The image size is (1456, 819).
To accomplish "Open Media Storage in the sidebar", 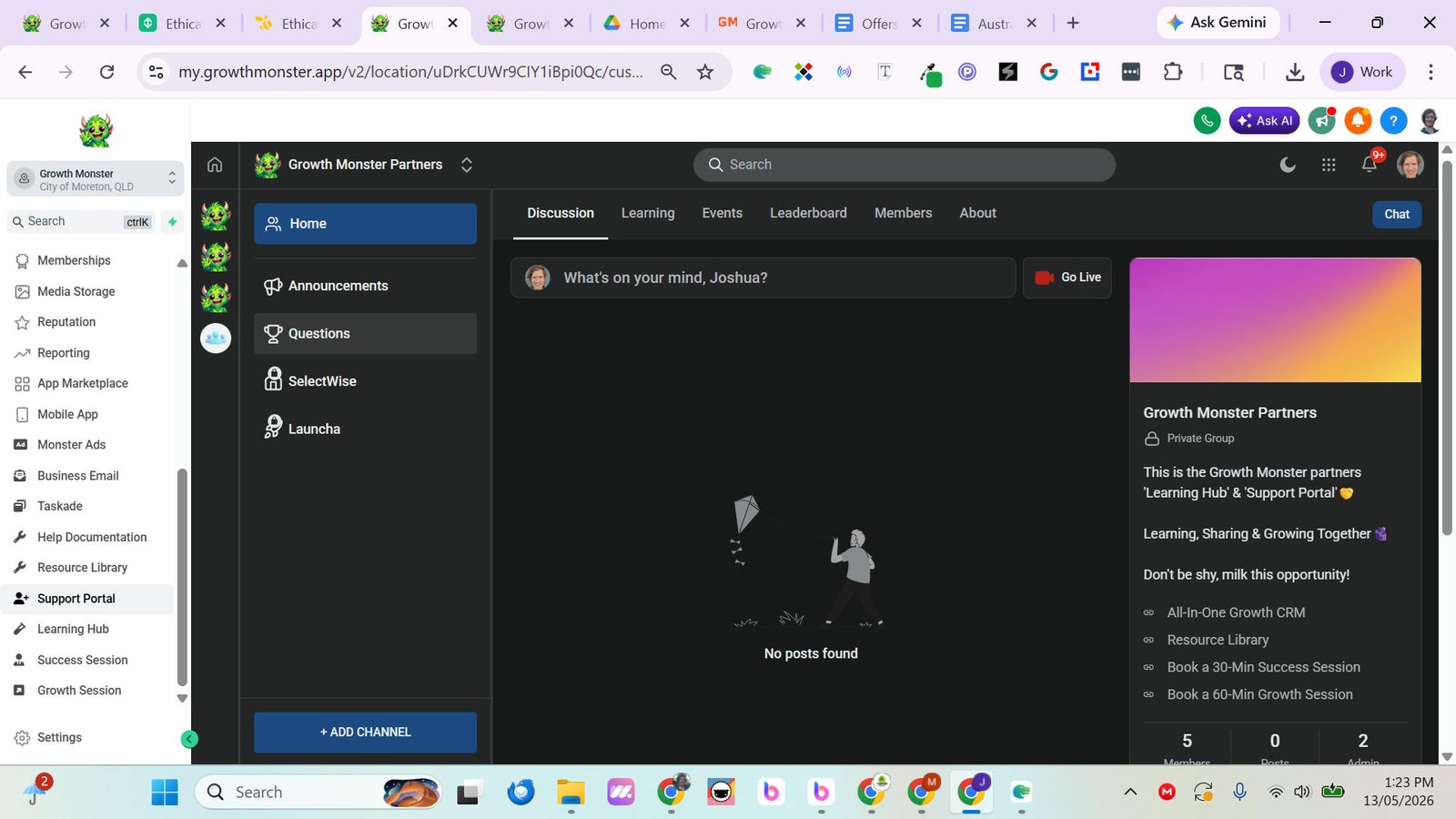I will pos(76,291).
